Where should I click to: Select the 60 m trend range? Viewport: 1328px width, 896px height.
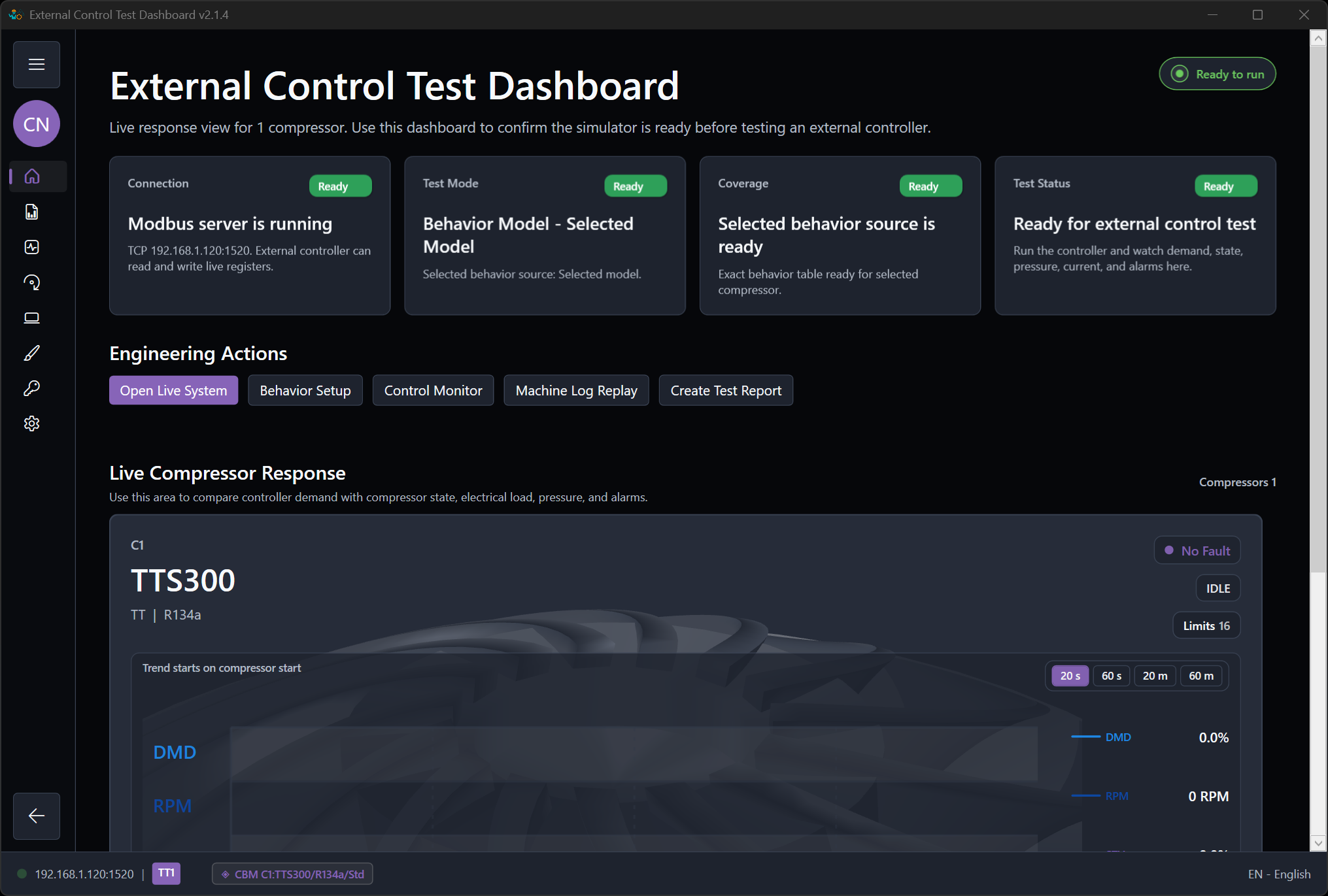pos(1201,676)
